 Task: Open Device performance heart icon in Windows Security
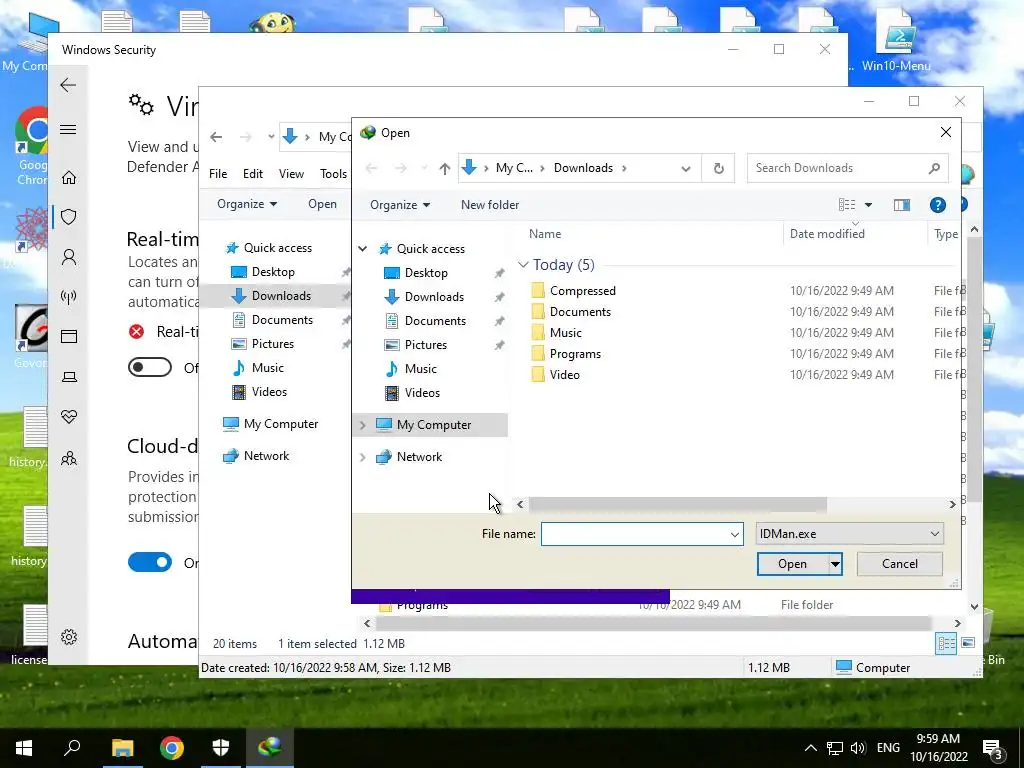(x=69, y=417)
